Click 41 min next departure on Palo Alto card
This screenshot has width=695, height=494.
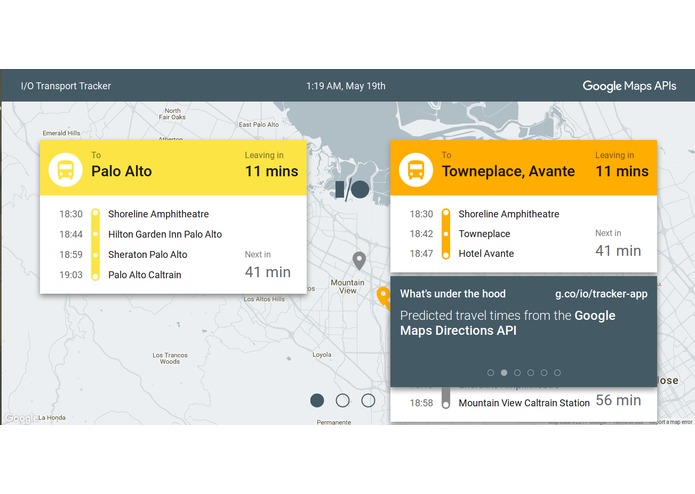[268, 272]
